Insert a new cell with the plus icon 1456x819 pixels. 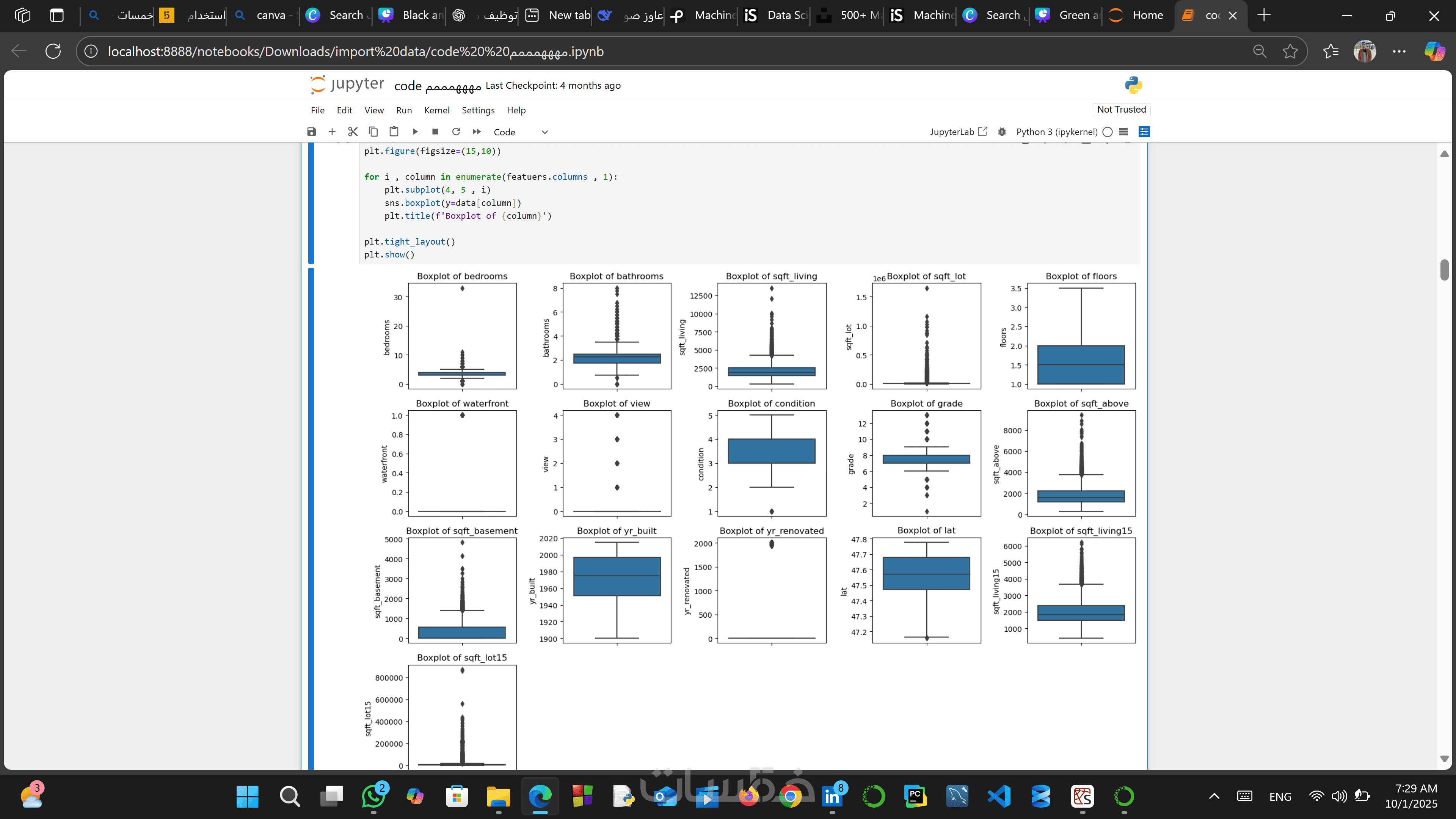pos(332,132)
